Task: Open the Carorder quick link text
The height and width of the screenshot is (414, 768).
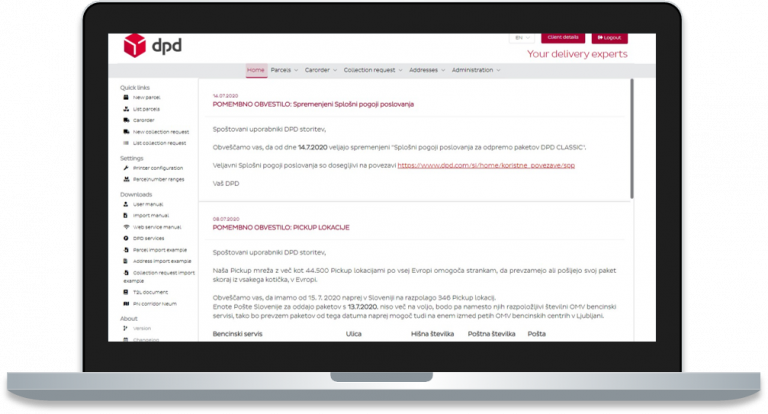Action: (x=144, y=120)
